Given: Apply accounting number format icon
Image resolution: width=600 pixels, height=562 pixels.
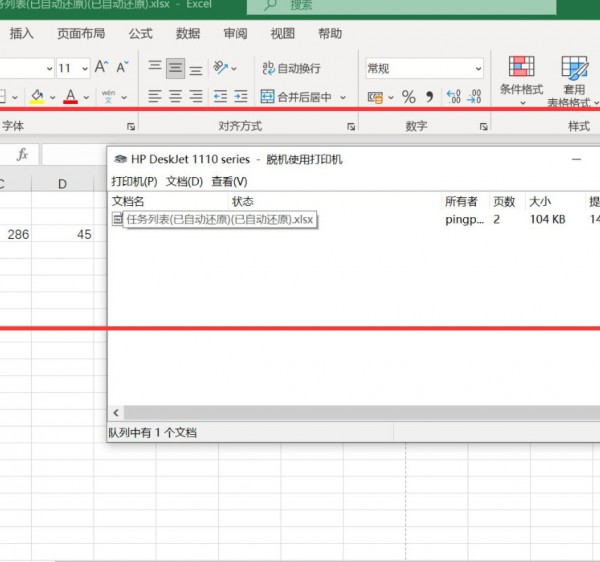Looking at the screenshot, I should 375,98.
